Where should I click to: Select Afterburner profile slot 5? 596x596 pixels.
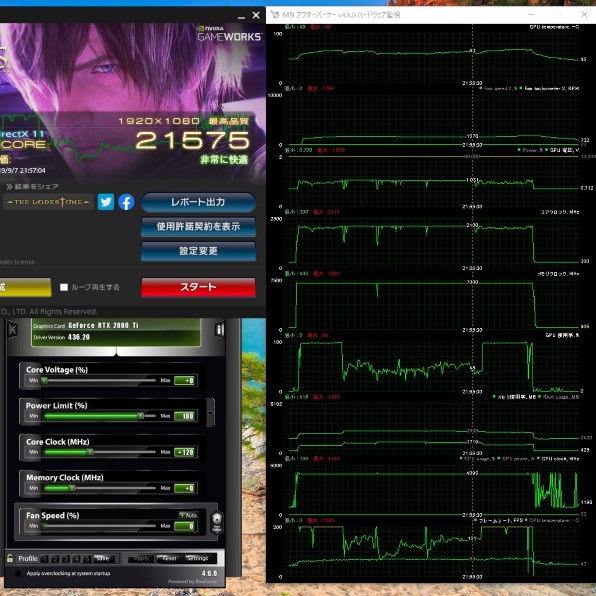(x=87, y=558)
